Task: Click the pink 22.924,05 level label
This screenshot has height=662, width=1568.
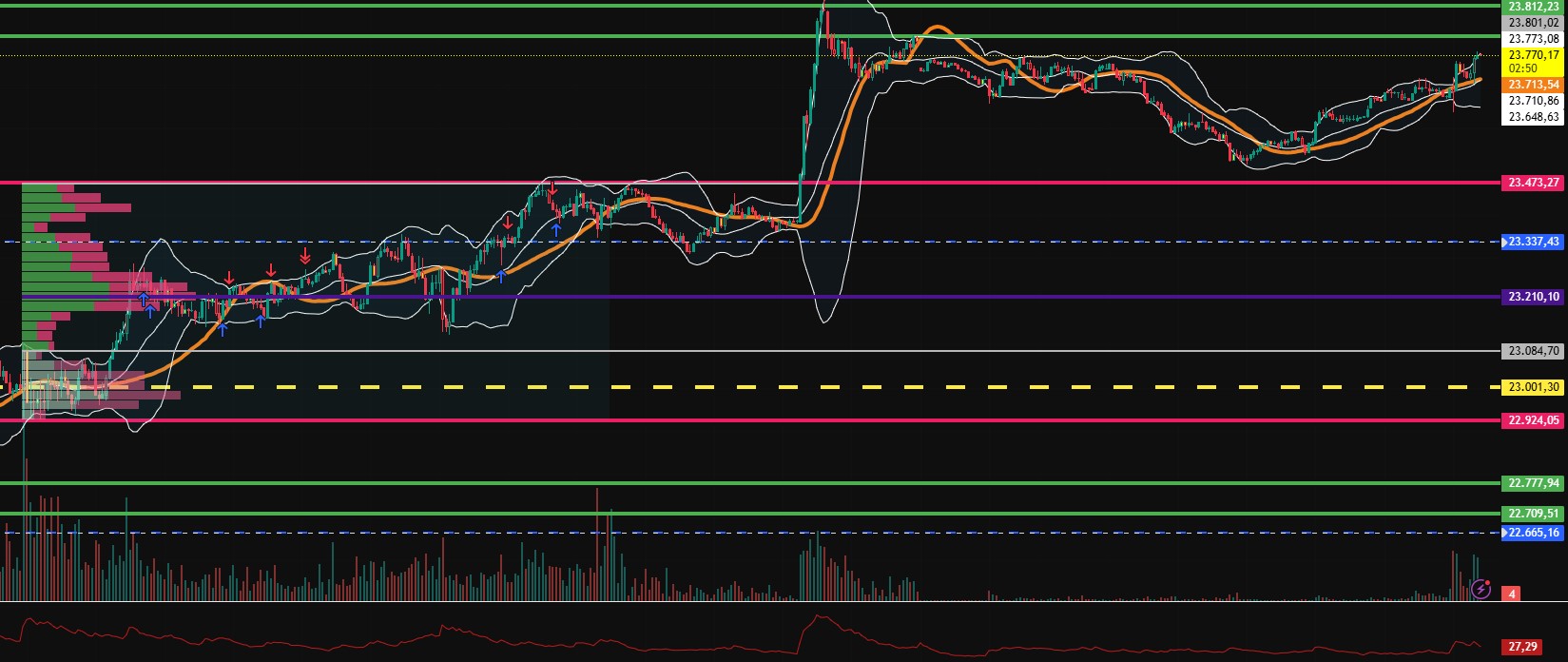Action: point(1533,420)
